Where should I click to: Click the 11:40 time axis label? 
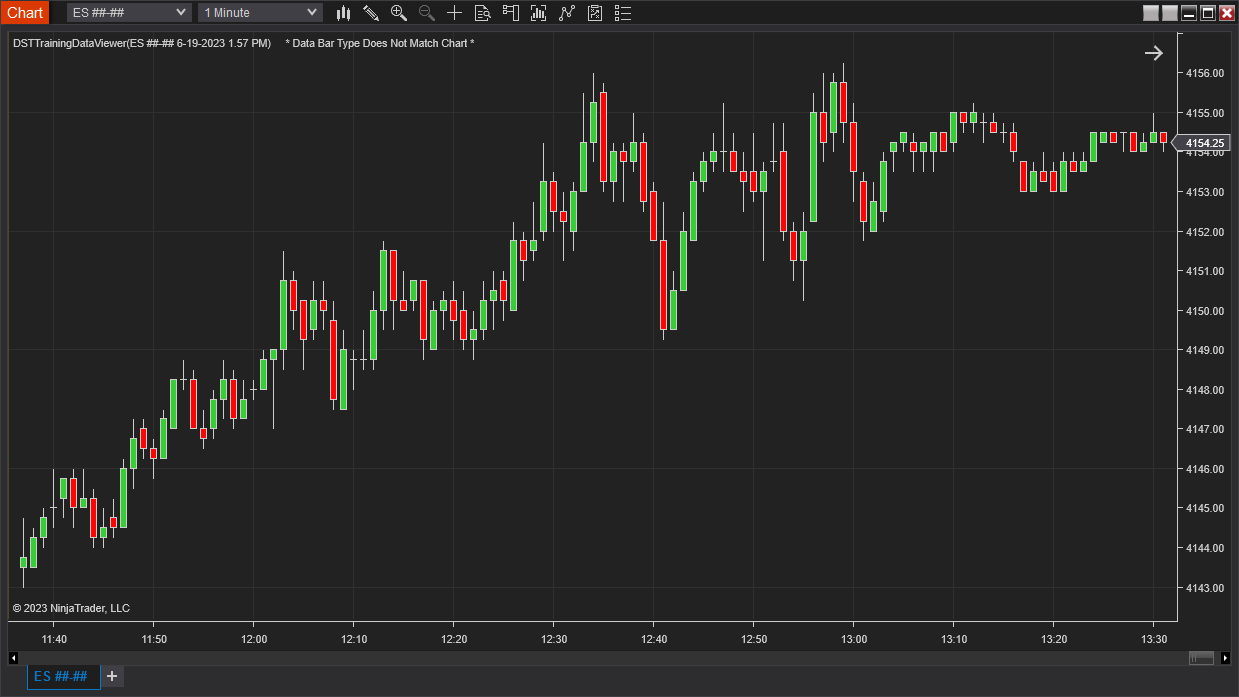pyautogui.click(x=54, y=639)
